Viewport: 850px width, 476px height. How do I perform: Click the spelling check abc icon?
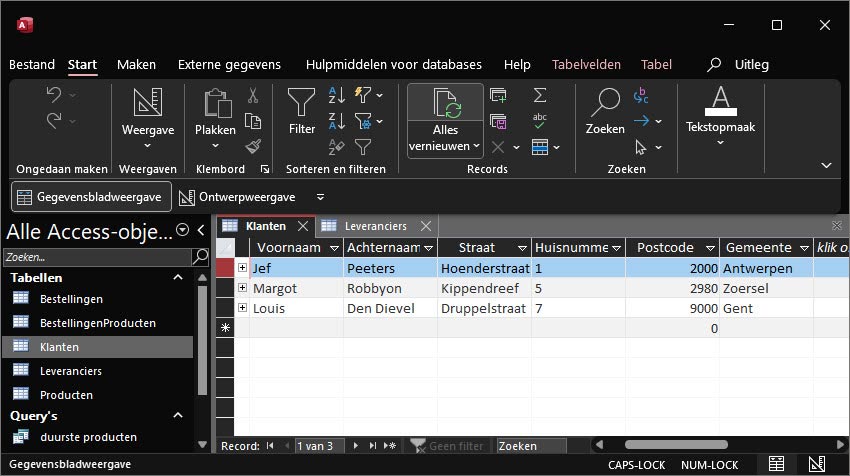click(539, 120)
